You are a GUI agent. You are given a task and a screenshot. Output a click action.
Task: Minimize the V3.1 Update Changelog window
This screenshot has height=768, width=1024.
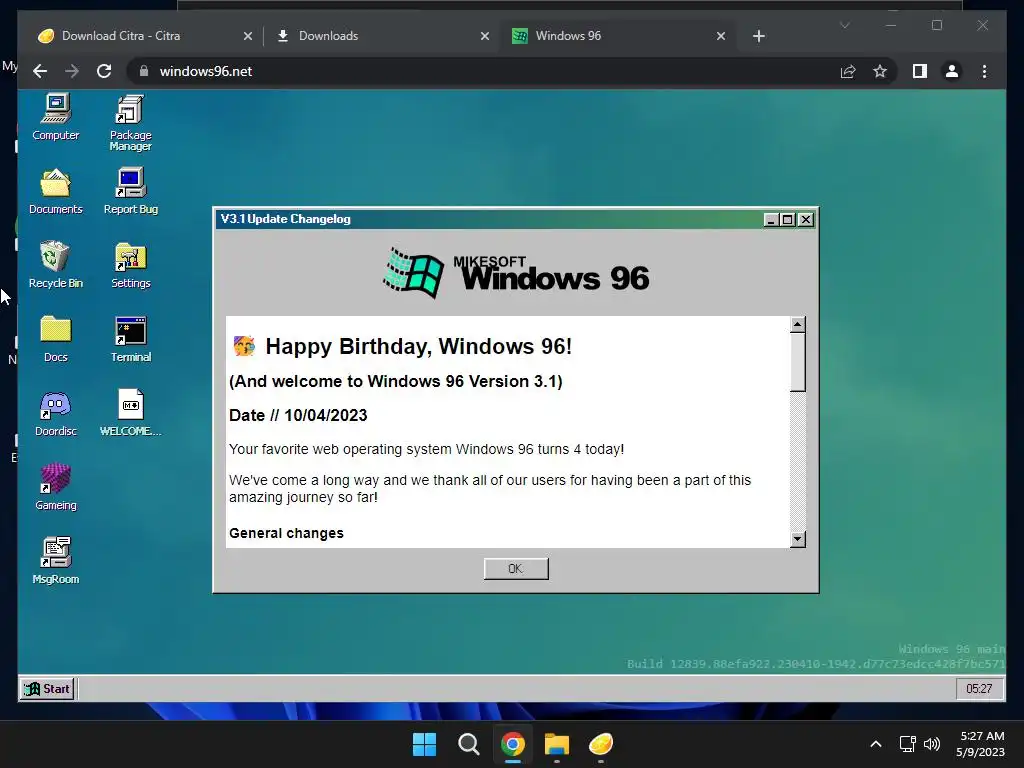coord(771,219)
